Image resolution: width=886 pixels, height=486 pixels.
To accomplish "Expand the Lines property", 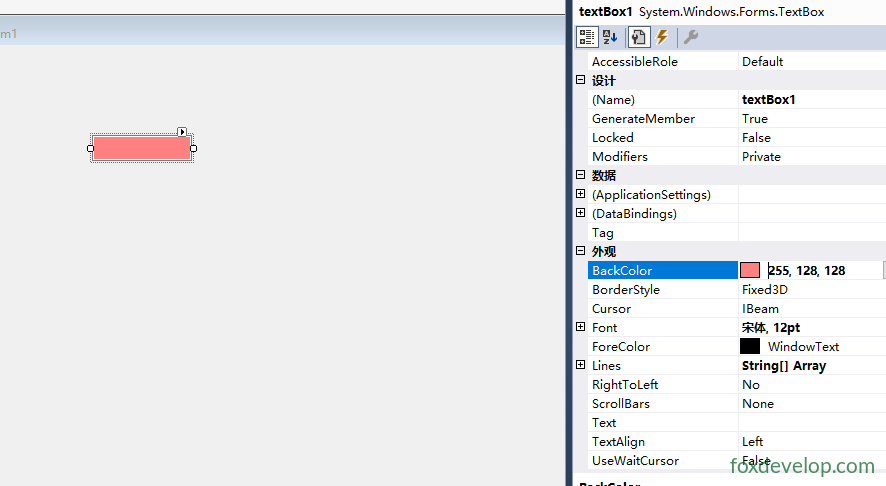I will (580, 364).
